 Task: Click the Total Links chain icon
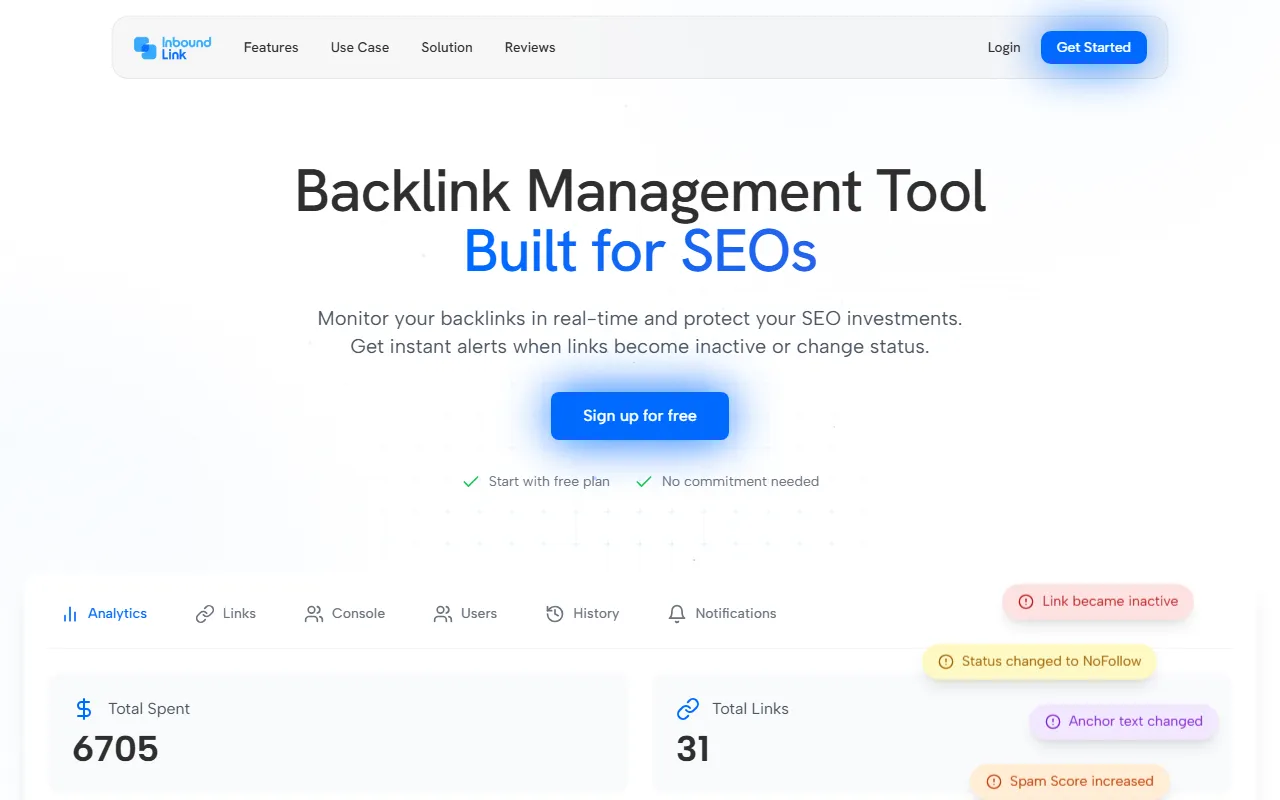(688, 709)
